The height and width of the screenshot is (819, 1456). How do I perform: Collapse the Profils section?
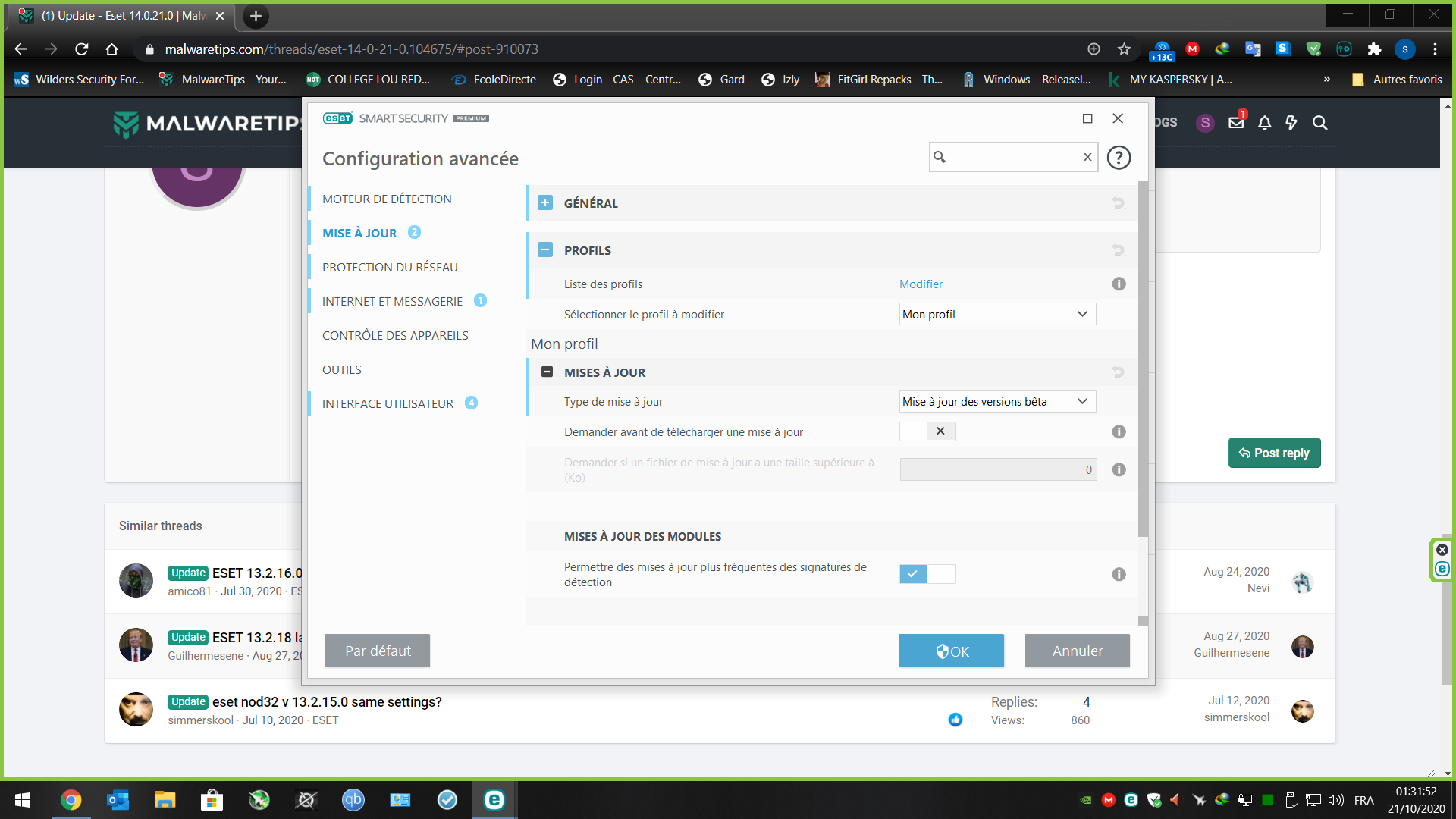(x=545, y=250)
